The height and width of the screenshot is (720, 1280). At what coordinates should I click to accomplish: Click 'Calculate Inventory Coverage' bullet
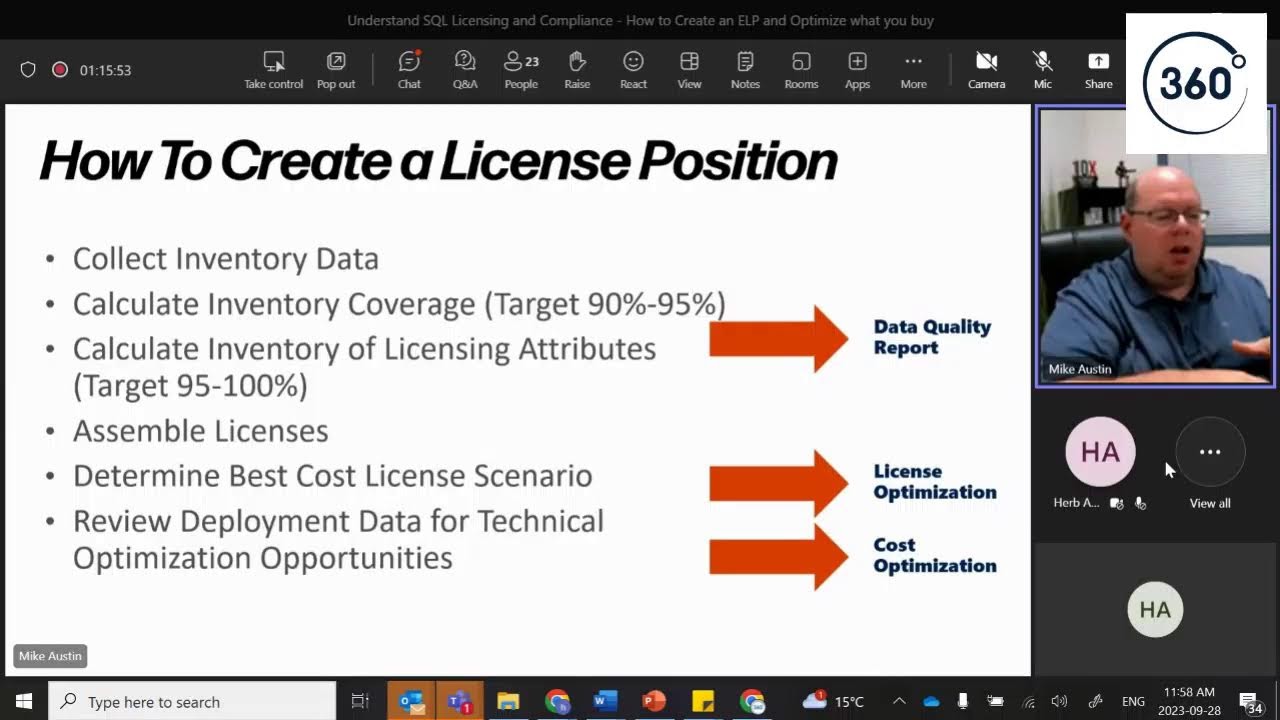tap(399, 304)
